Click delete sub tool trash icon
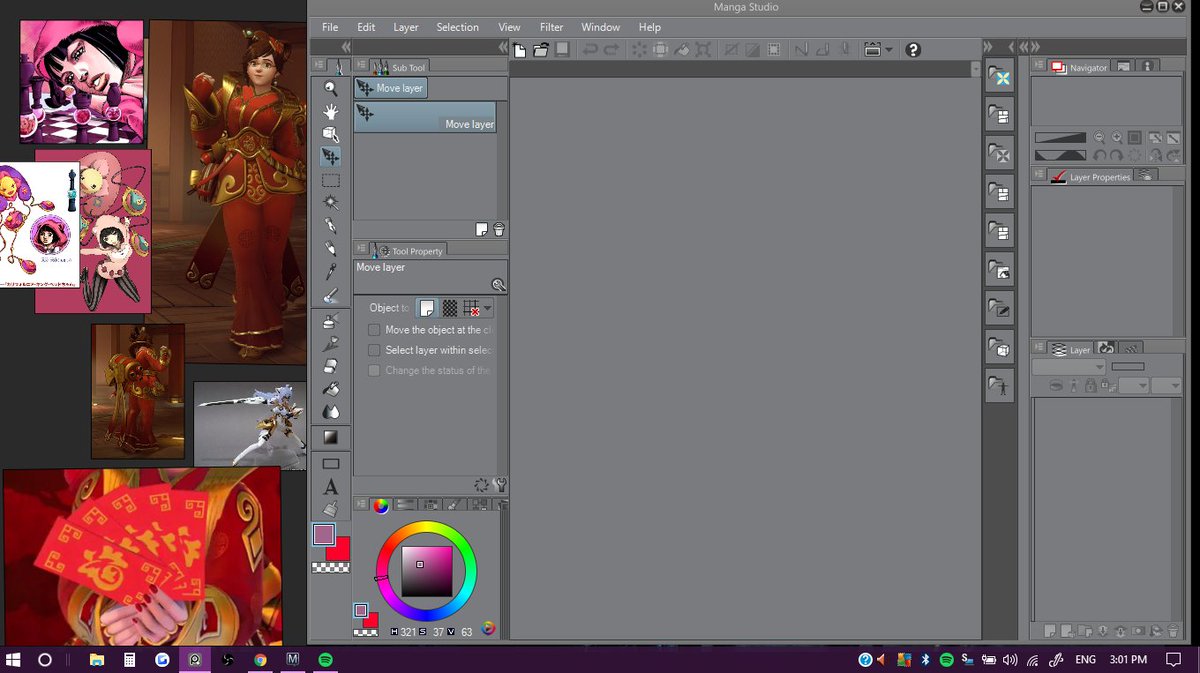The image size is (1200, 673). coord(498,229)
